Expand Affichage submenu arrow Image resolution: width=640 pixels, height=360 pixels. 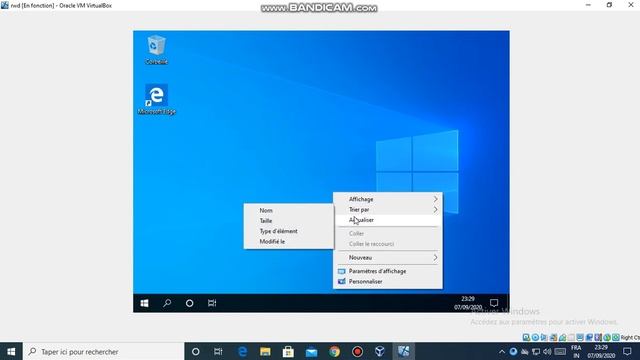coord(436,199)
